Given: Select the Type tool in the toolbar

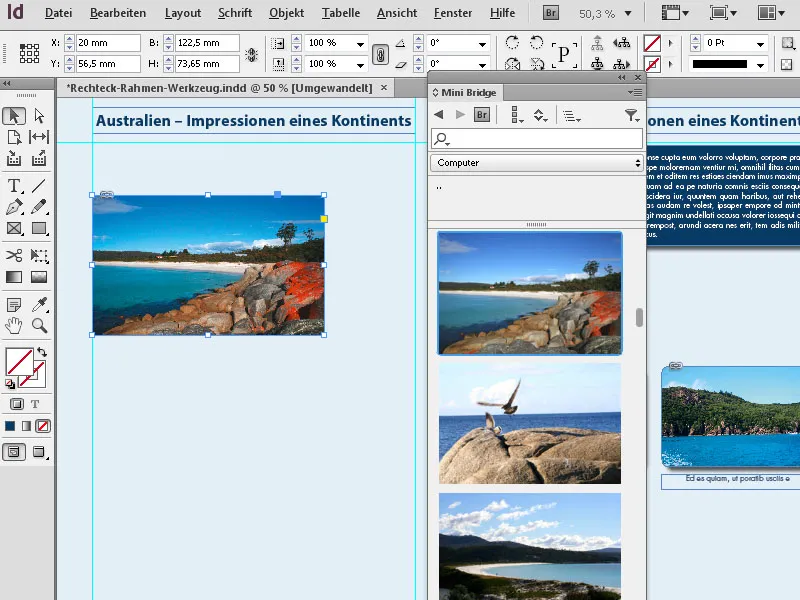Looking at the screenshot, I should [x=13, y=184].
